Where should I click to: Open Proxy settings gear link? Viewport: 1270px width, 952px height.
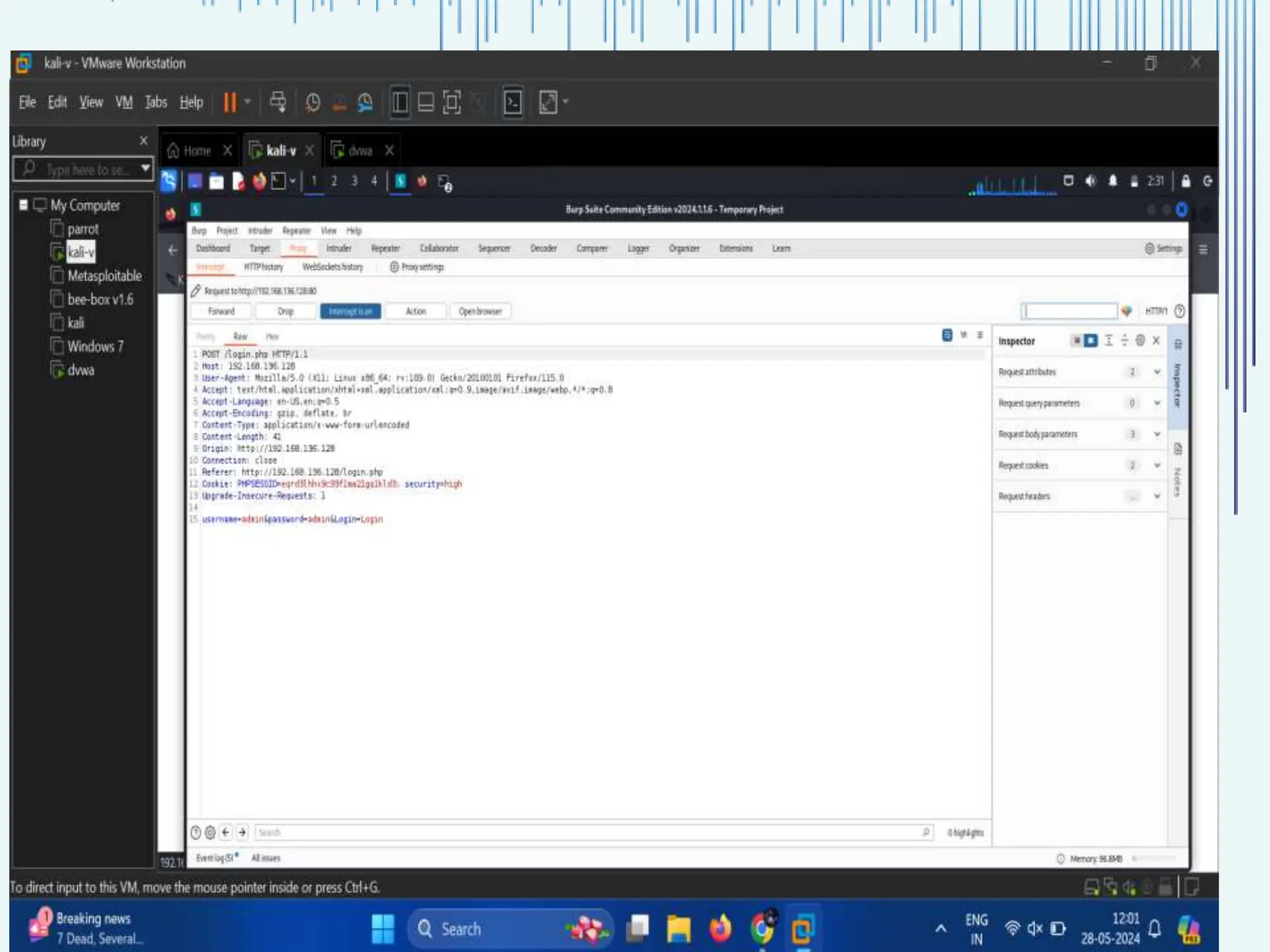click(417, 267)
